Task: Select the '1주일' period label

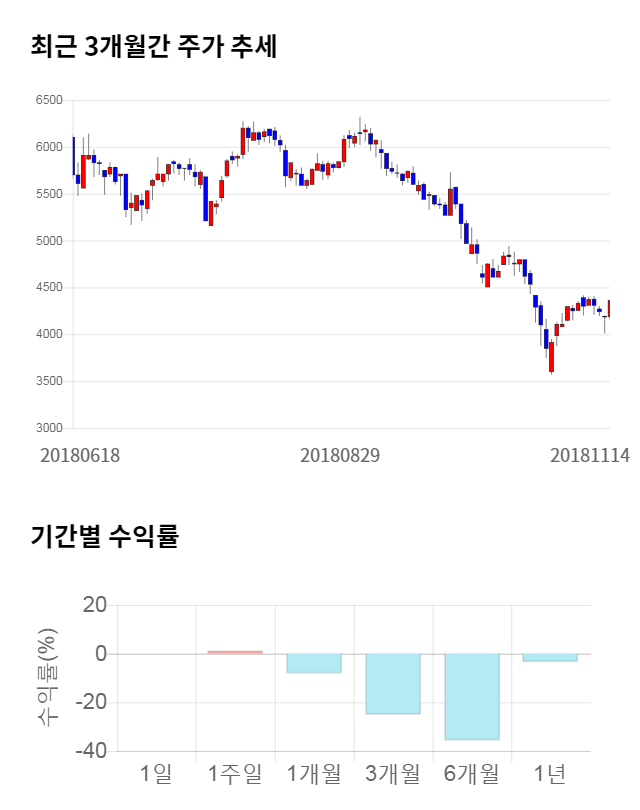Action: (235, 773)
